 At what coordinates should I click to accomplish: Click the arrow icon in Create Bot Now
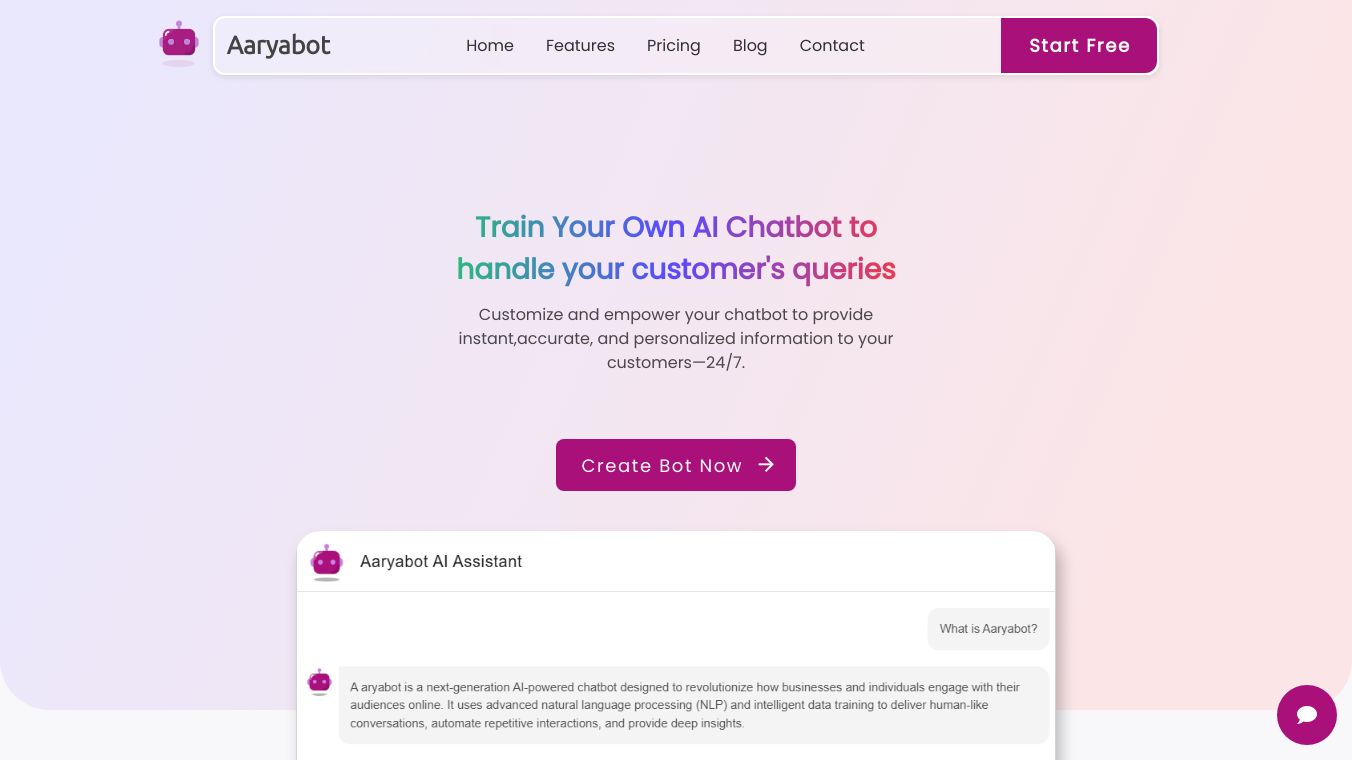coord(766,464)
